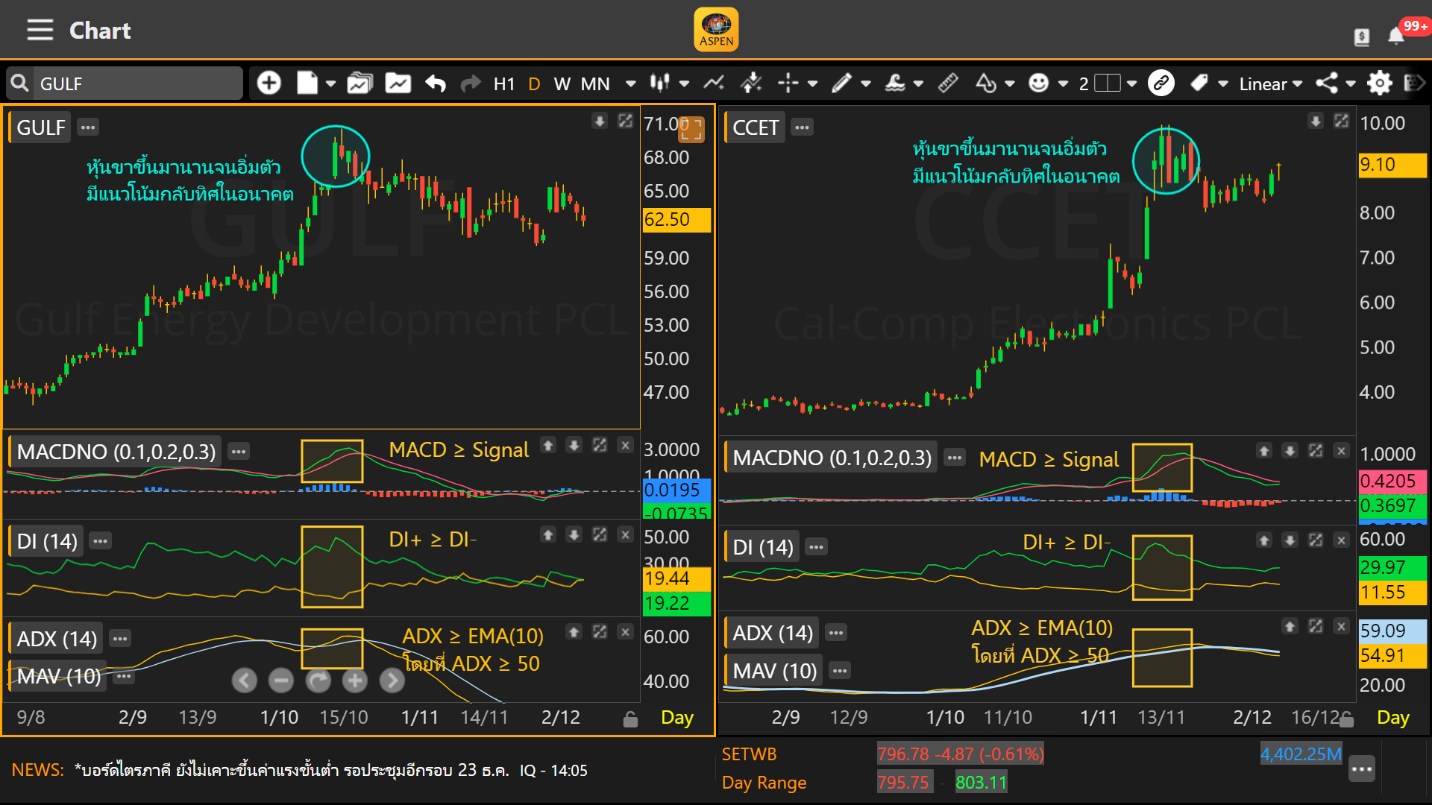Screen dimensions: 1432x805
Task: Toggle the orange fullscreen frame on GULF
Action: point(692,128)
